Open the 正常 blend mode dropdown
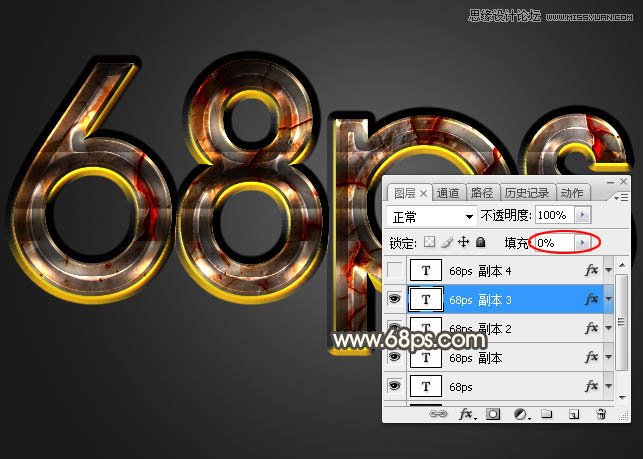Screen dimensions: 643x459 432,216
